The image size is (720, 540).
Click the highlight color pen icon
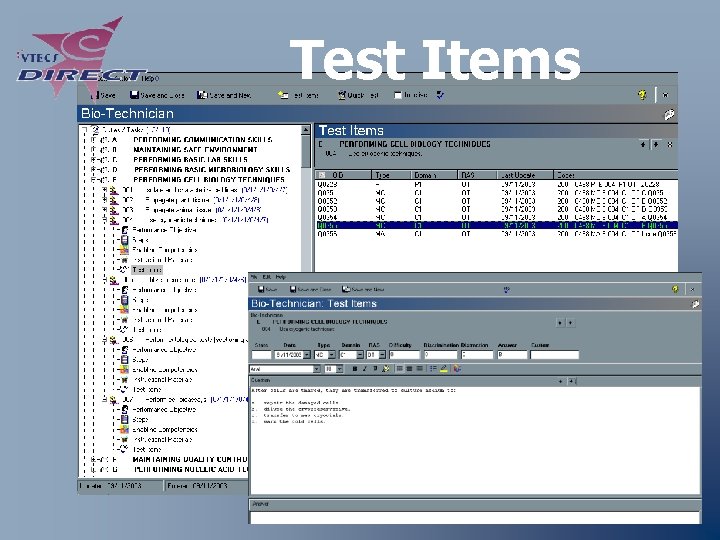tap(444, 369)
